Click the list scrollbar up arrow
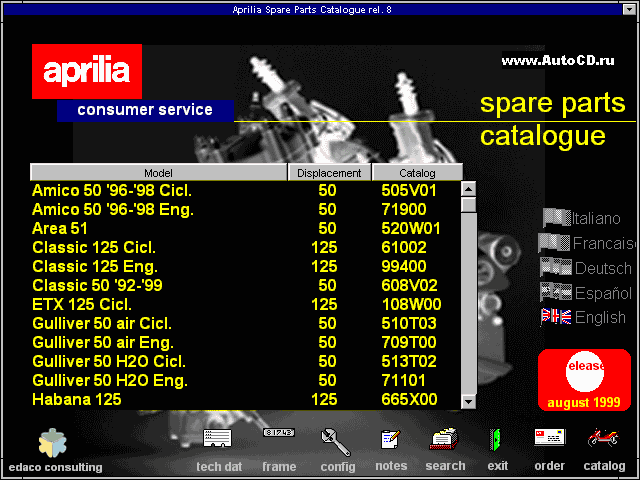Screen dimensions: 640x480 tap(468, 189)
